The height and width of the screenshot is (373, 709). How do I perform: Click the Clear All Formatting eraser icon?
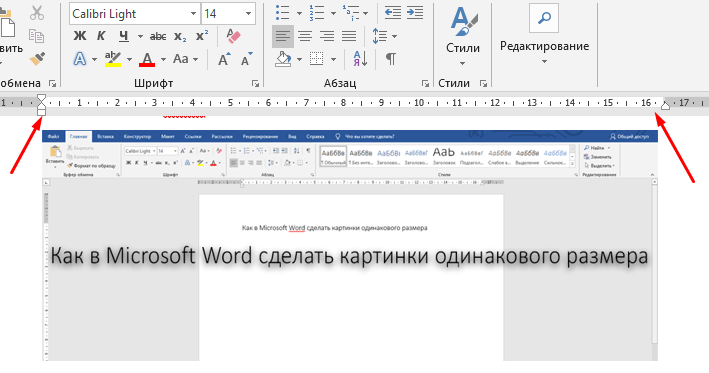[233, 36]
